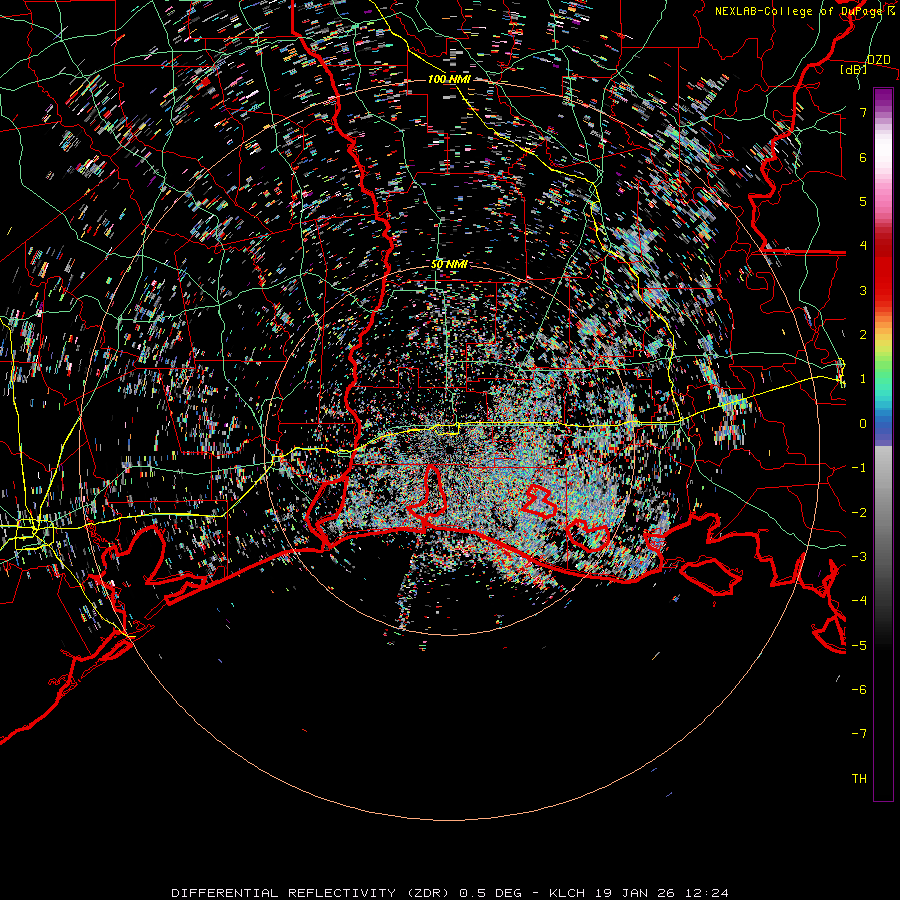Screen dimensions: 900x900
Task: Click the "-6" value on the color scale
Action: [859, 690]
